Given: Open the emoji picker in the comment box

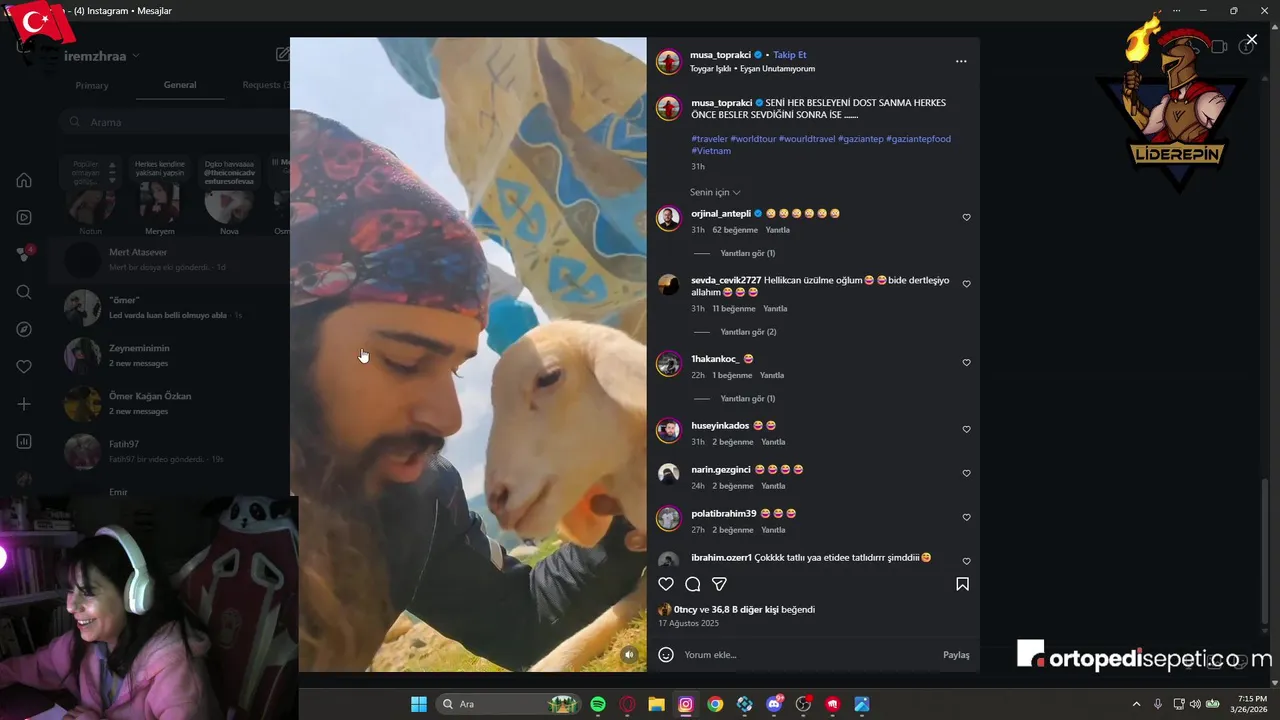Looking at the screenshot, I should tap(666, 655).
